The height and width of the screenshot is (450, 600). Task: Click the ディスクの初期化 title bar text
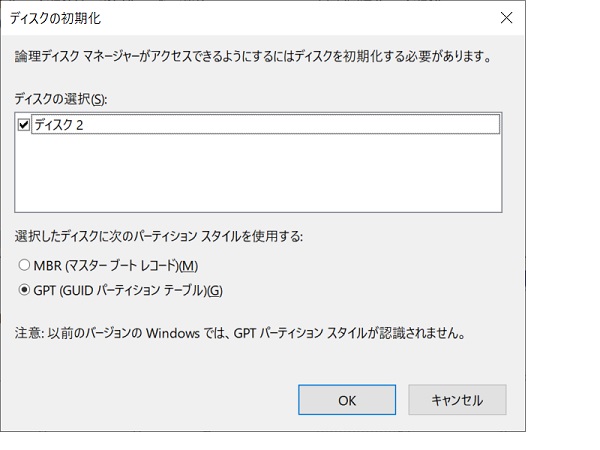(55, 18)
